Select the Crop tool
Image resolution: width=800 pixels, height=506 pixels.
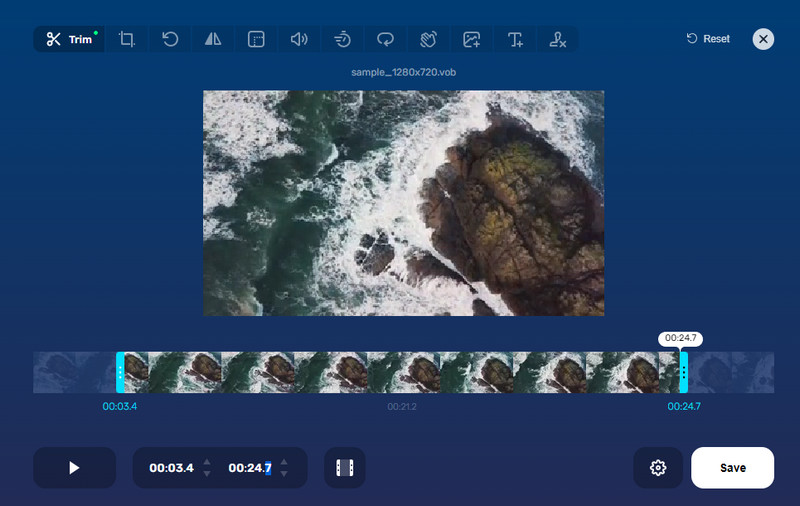tap(127, 39)
